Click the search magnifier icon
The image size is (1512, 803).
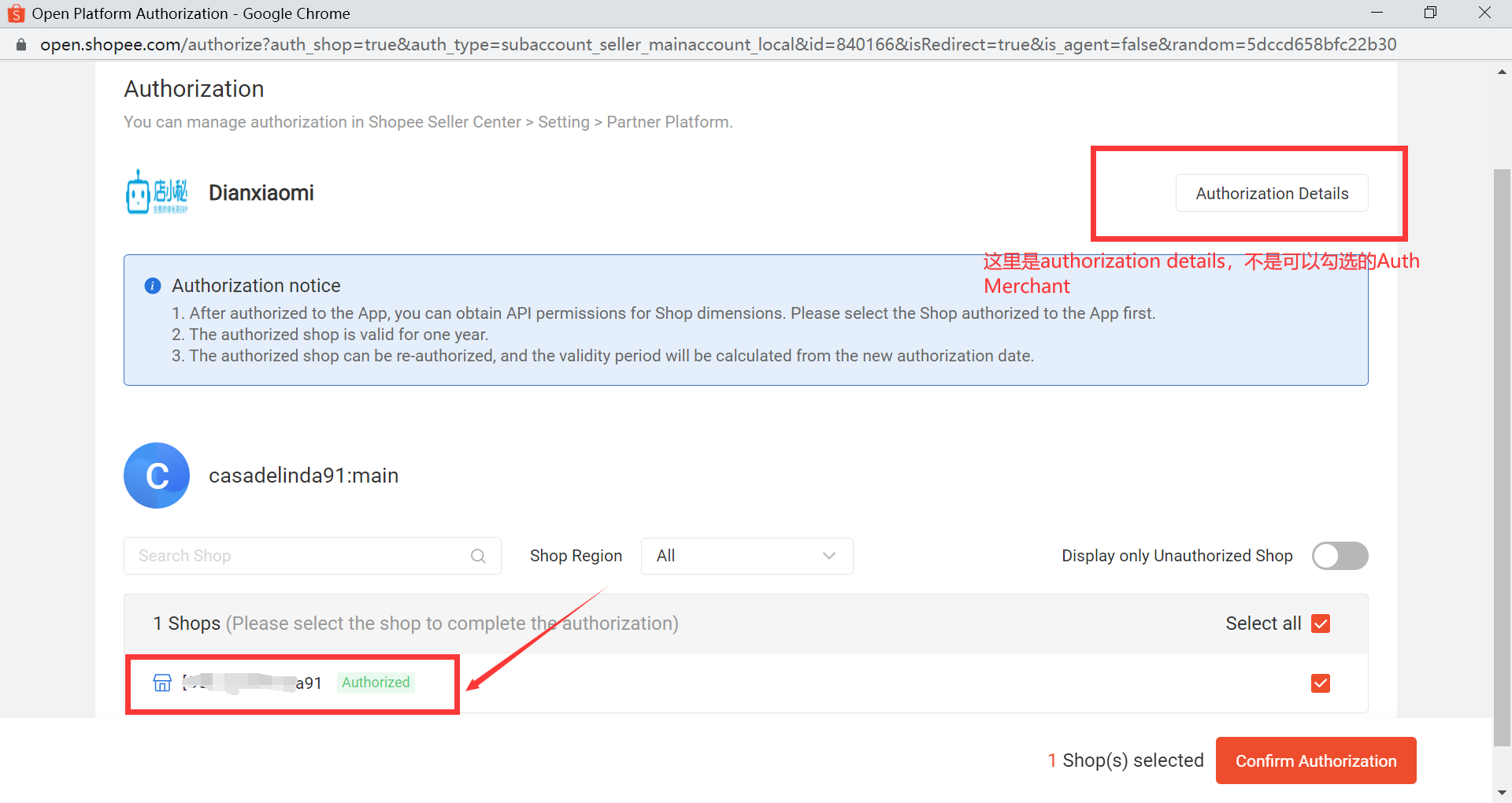(478, 556)
